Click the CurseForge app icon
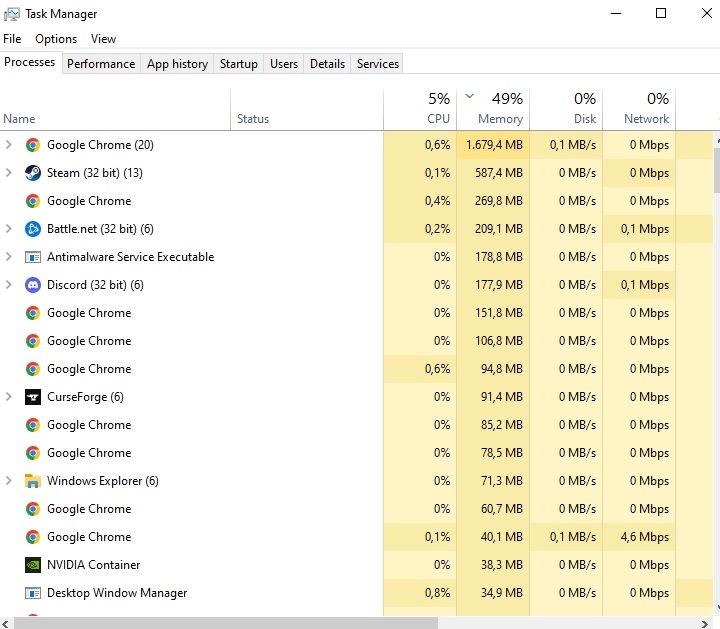720x629 pixels. coord(33,397)
